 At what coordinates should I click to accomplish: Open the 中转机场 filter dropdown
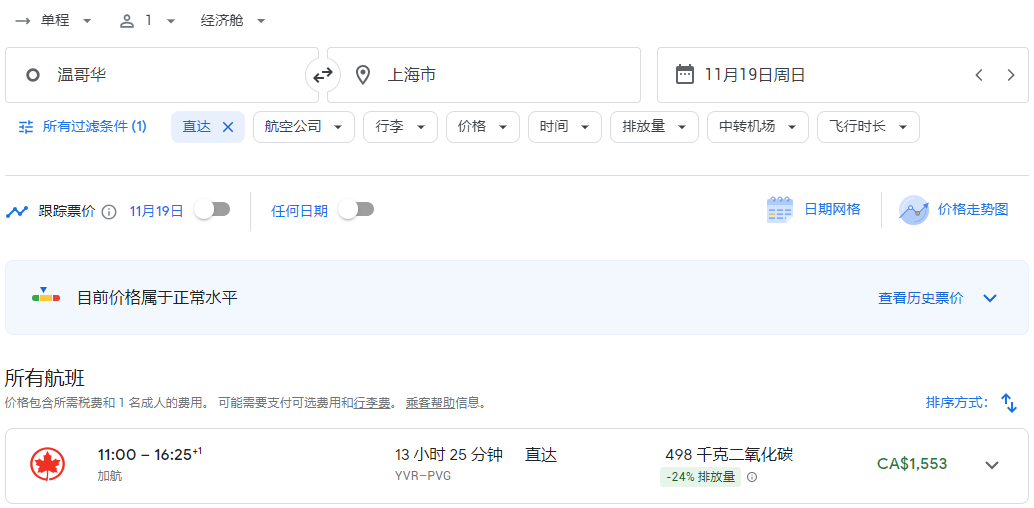pos(758,127)
